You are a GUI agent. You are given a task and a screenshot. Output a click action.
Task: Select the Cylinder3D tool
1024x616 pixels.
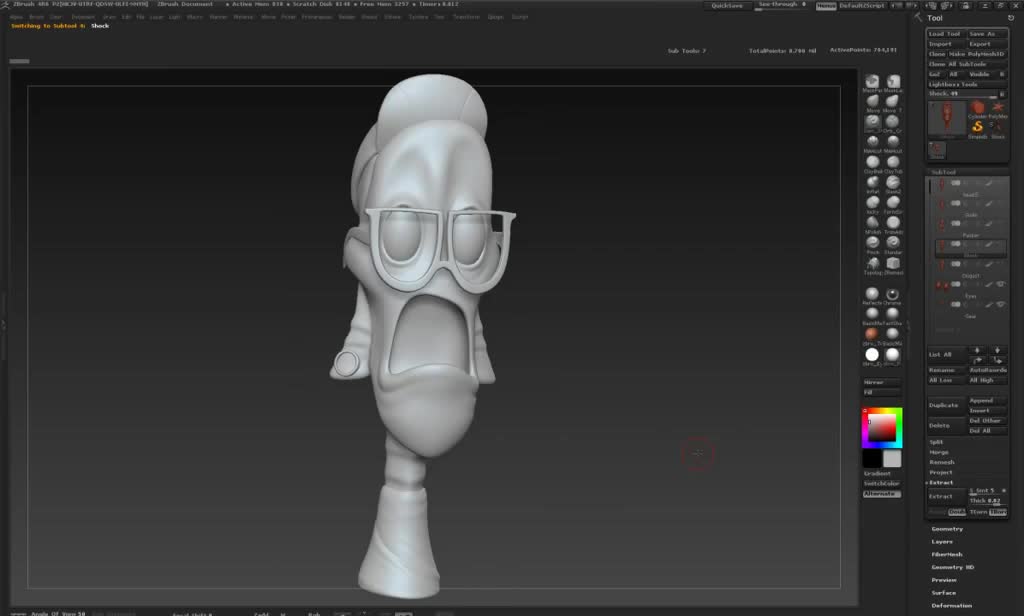(977, 108)
